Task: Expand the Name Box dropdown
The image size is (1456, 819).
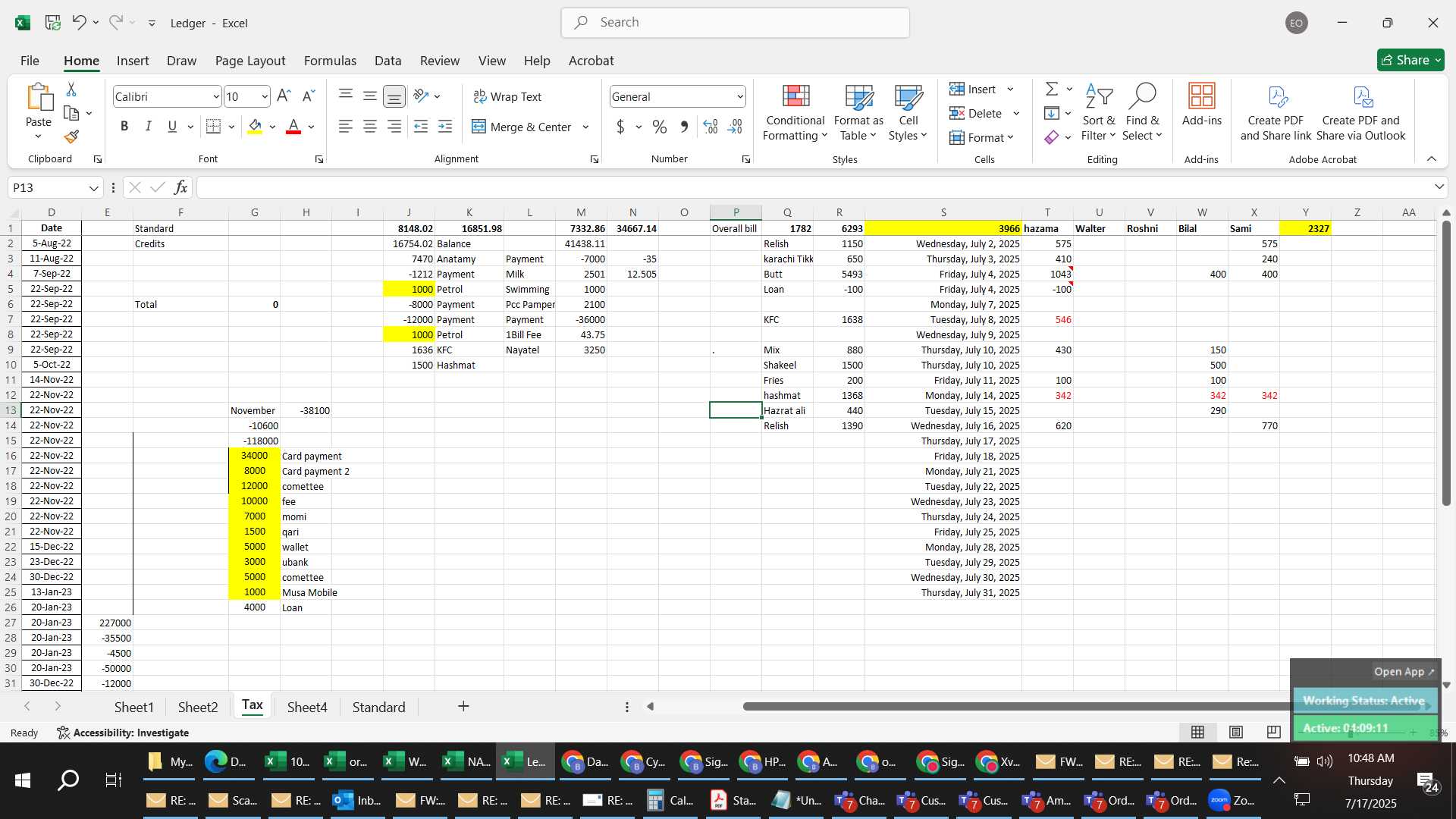Action: coord(93,188)
